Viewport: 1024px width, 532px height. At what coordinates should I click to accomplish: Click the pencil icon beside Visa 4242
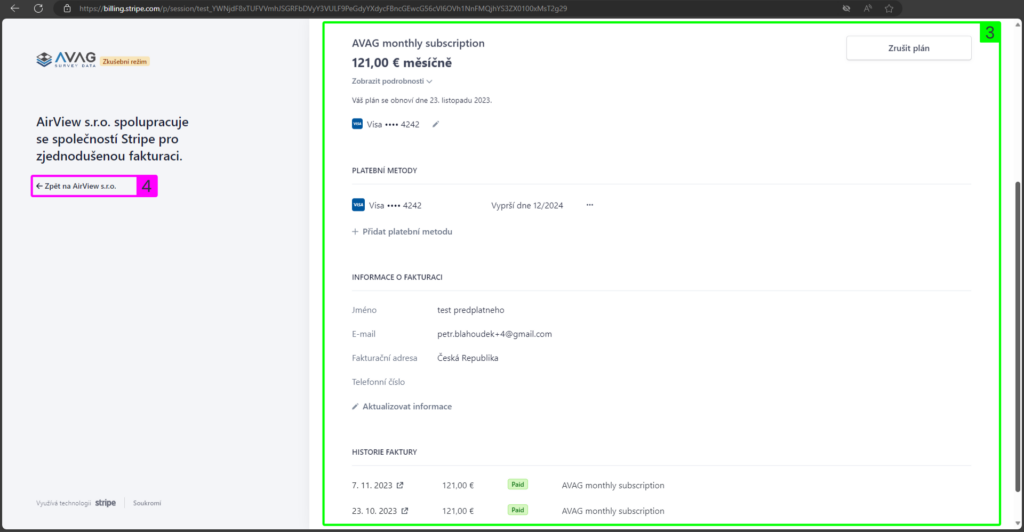435,125
